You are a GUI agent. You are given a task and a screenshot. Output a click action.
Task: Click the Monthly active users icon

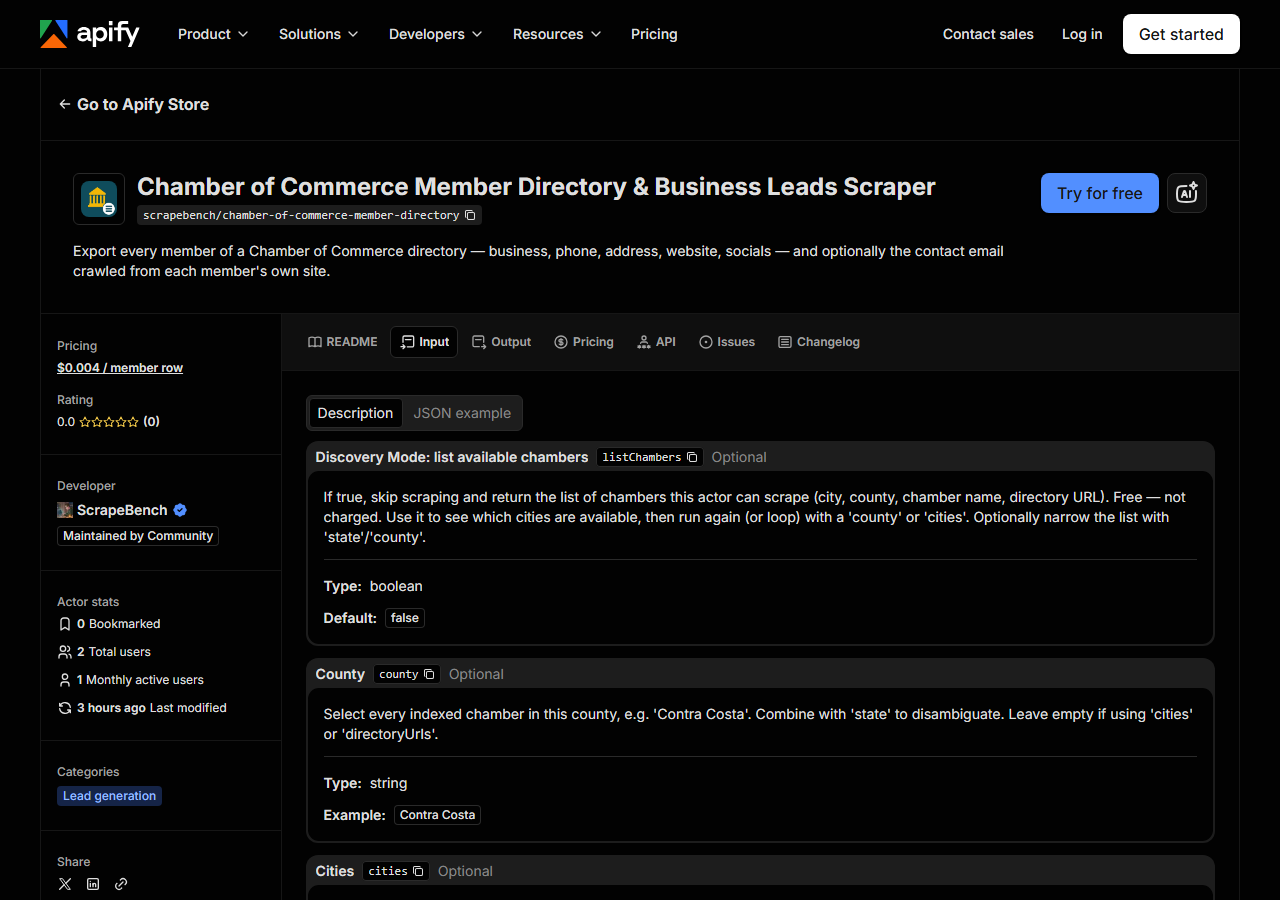coord(65,680)
